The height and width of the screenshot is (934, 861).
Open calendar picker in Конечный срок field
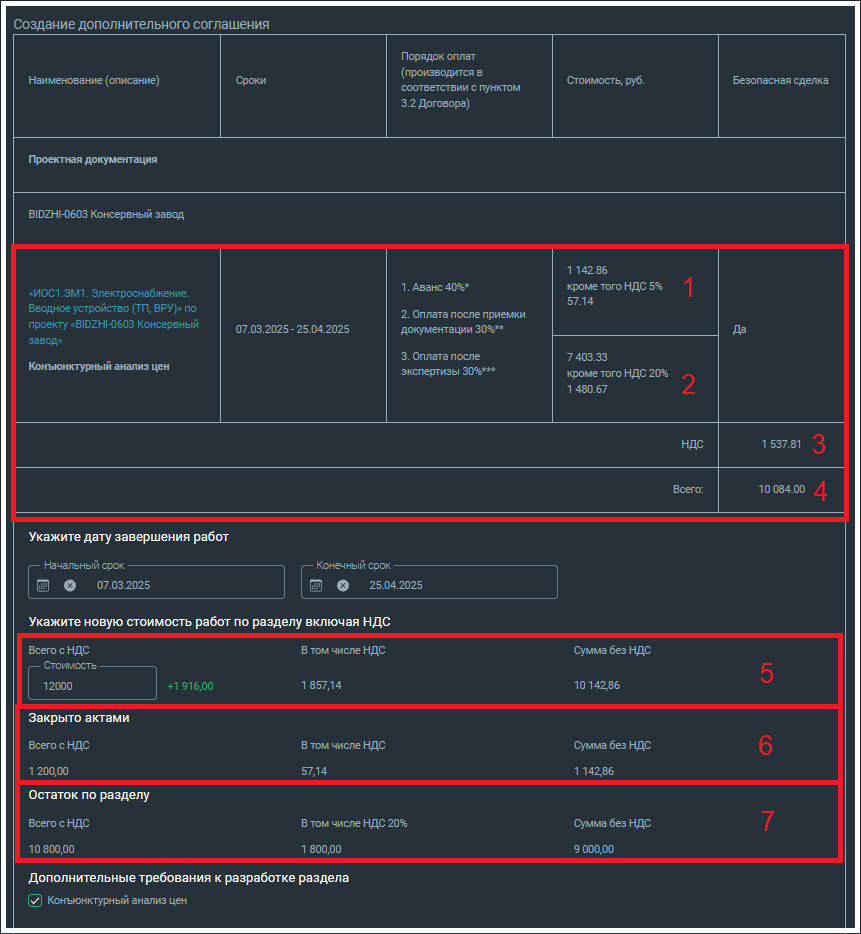316,585
